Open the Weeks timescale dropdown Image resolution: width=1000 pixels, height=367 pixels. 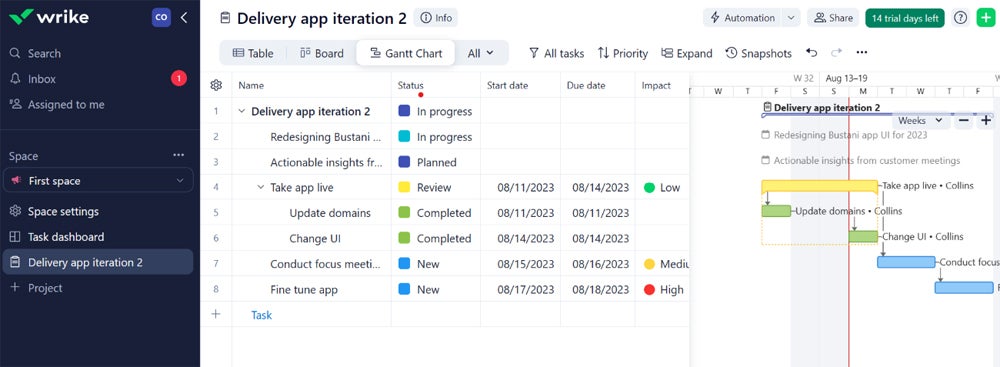[920, 121]
